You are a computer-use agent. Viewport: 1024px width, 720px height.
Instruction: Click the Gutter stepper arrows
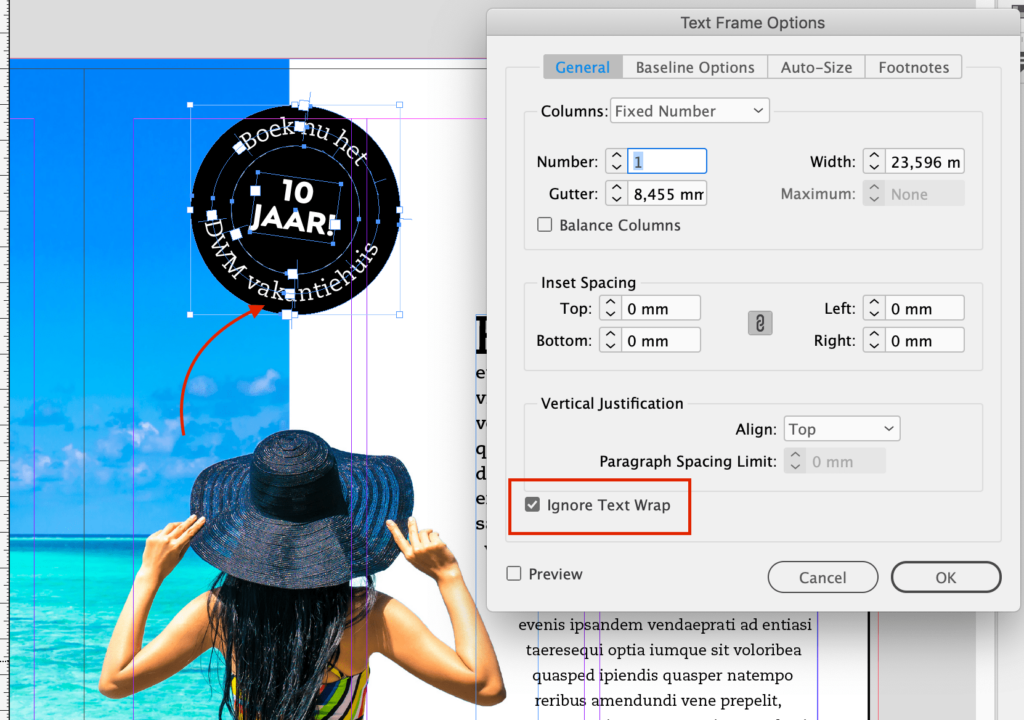pos(615,195)
